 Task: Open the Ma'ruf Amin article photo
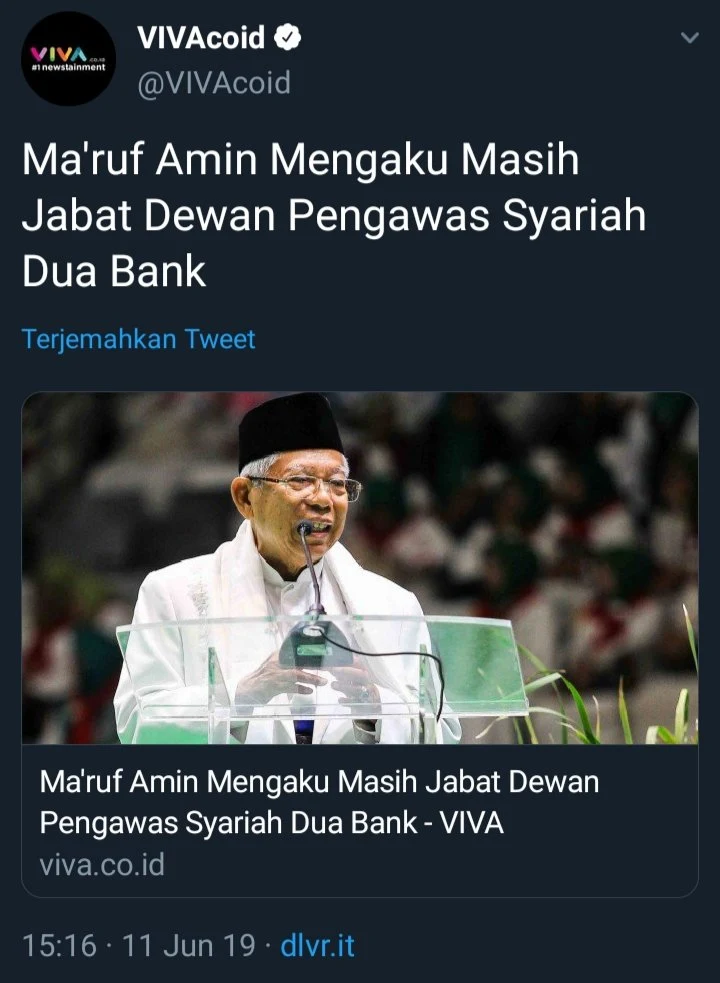pyautogui.click(x=360, y=568)
